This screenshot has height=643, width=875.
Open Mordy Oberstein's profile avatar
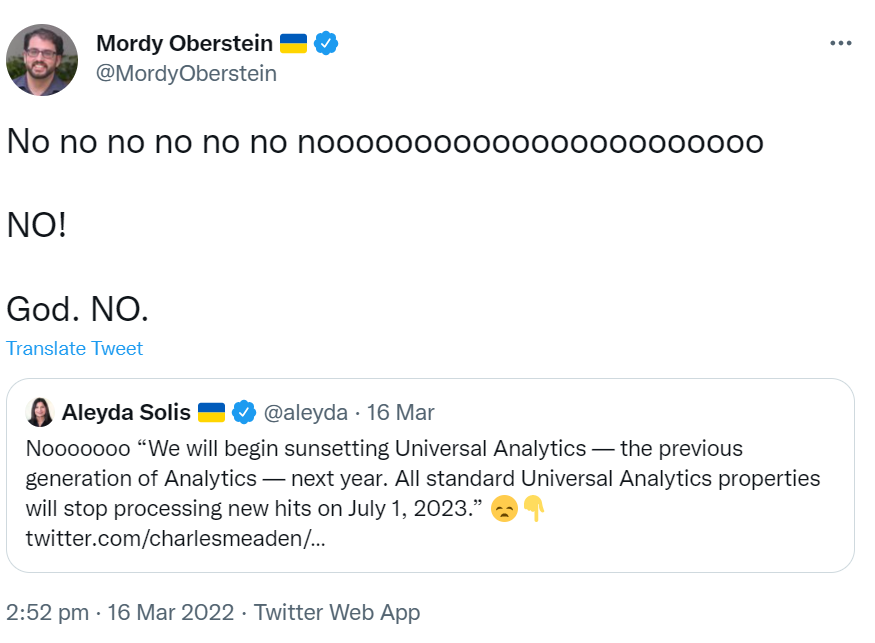pyautogui.click(x=42, y=60)
